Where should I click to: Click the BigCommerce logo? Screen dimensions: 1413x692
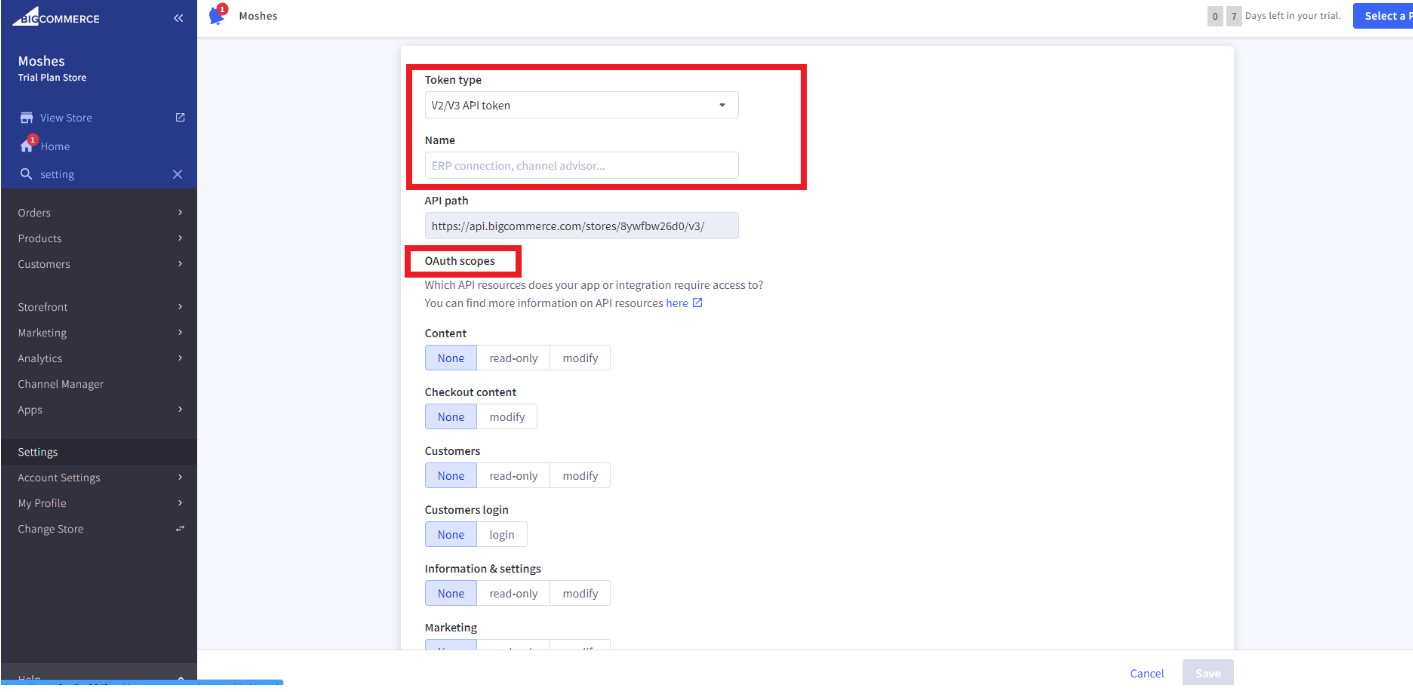tap(56, 18)
